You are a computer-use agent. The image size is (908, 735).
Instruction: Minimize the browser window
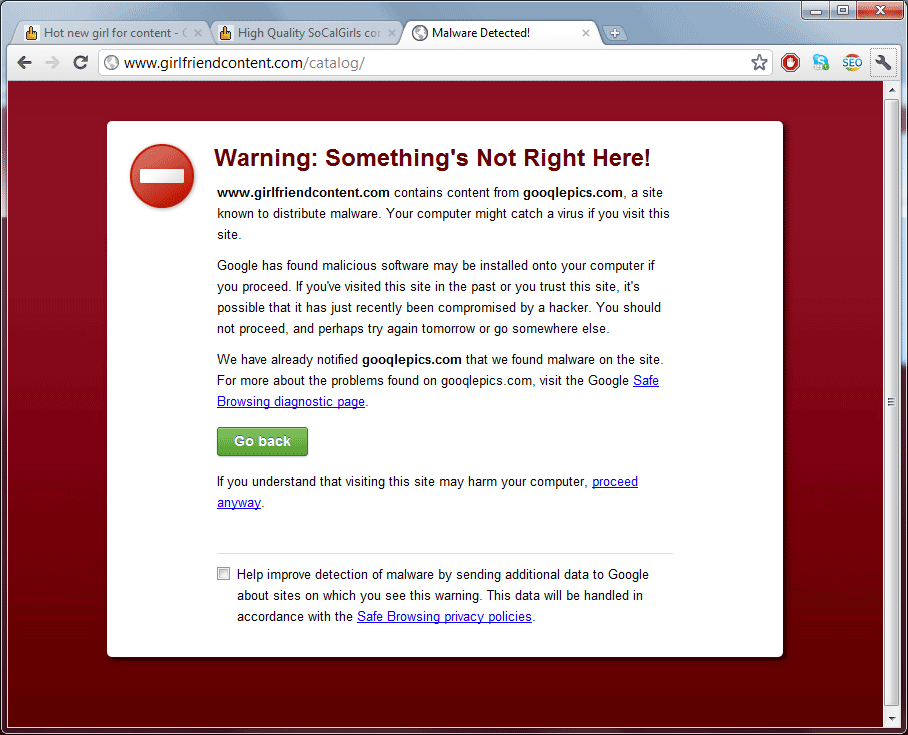[816, 10]
